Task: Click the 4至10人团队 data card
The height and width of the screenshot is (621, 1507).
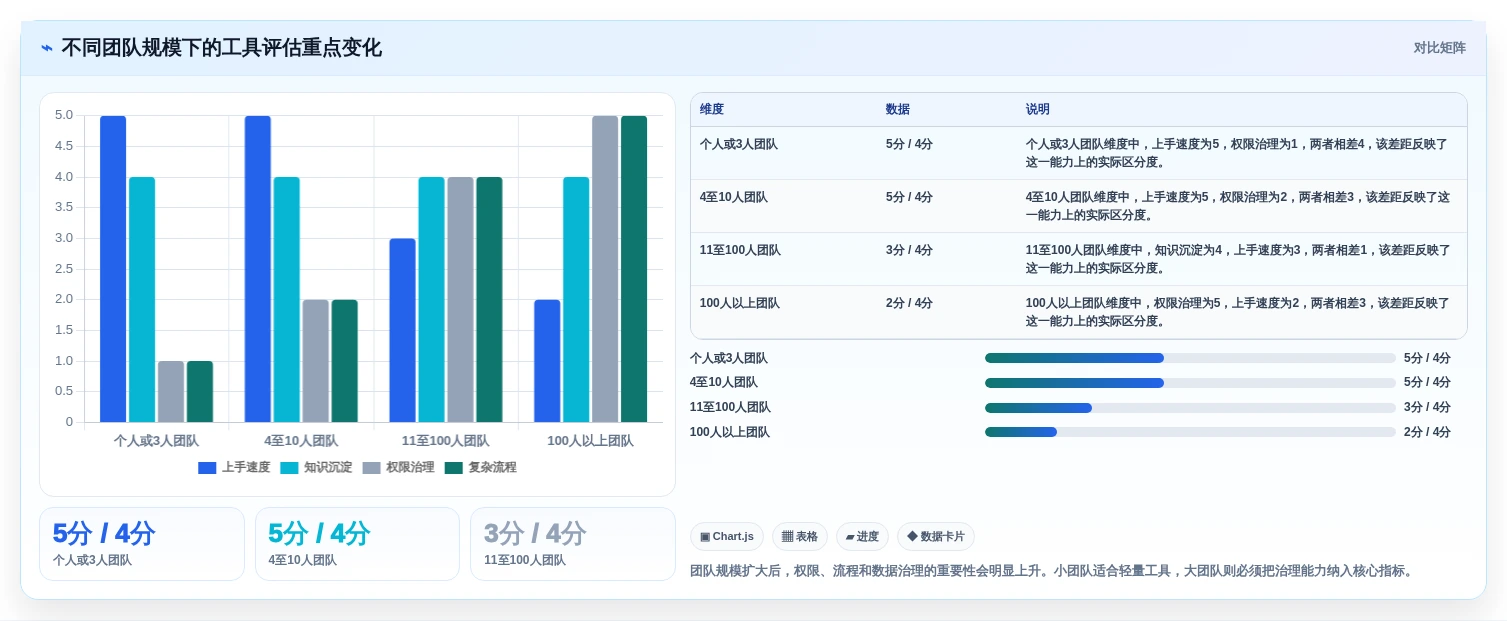Action: point(357,544)
